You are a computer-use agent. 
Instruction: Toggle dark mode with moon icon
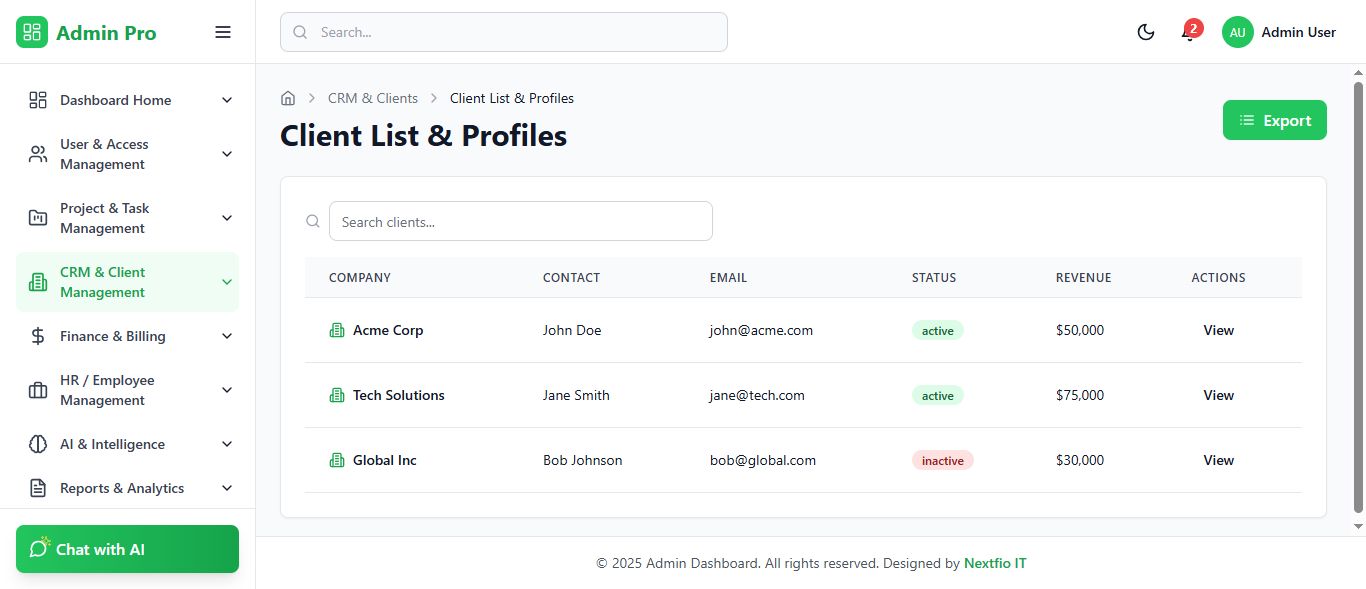1146,32
